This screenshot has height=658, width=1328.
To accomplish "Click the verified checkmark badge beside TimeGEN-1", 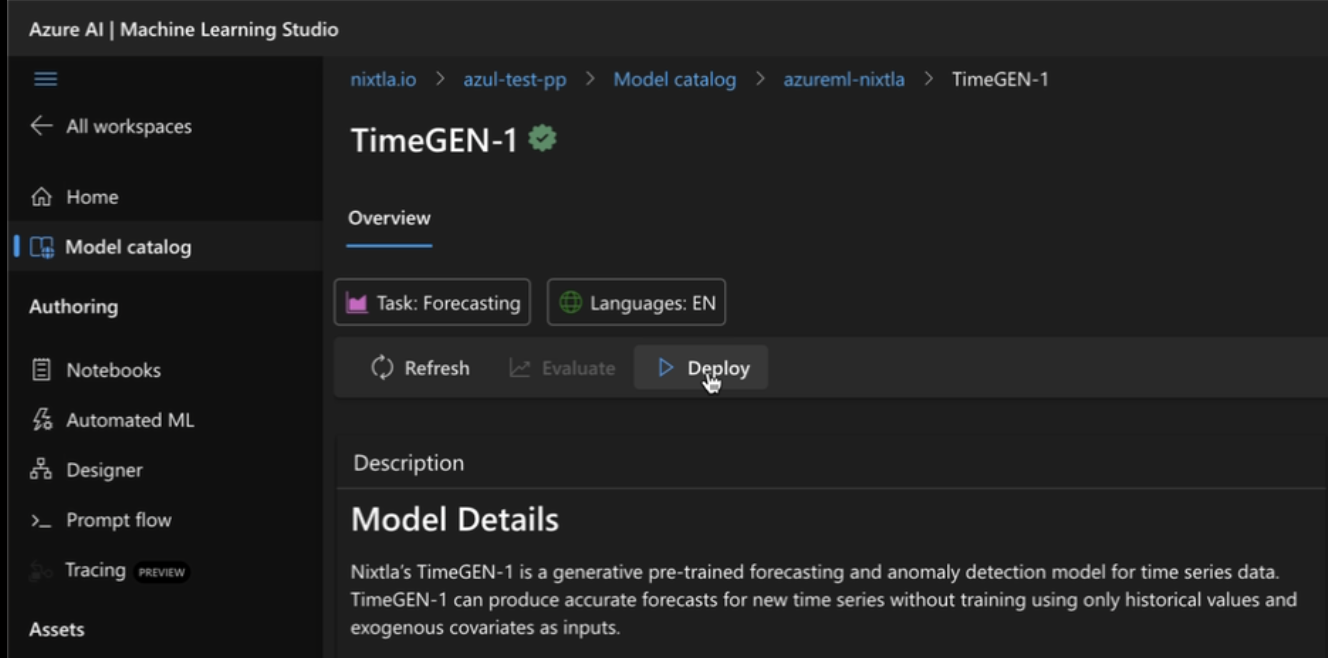I will tap(539, 140).
